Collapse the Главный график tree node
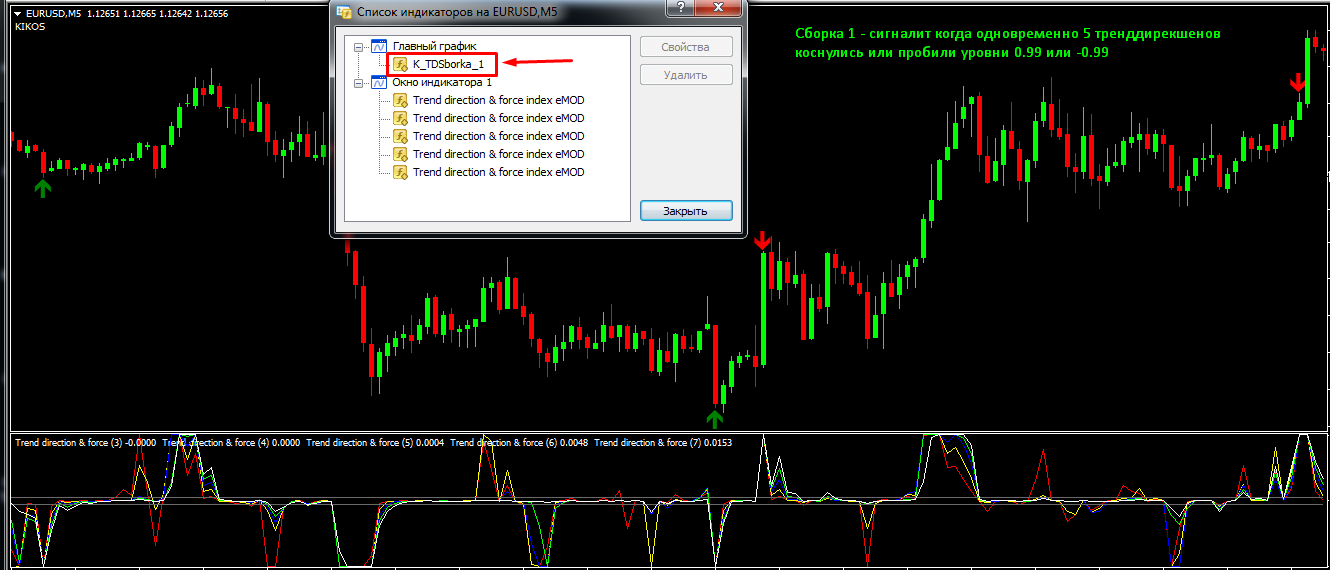 pos(359,46)
